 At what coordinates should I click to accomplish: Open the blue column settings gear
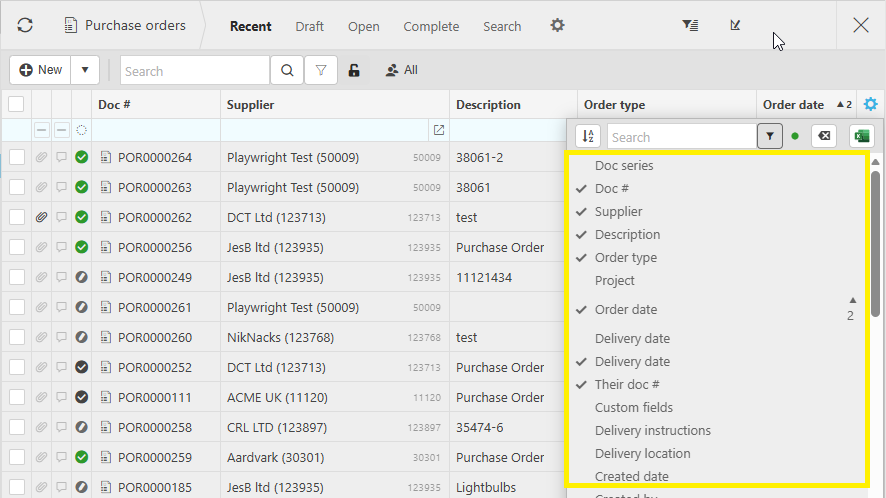coord(871,104)
